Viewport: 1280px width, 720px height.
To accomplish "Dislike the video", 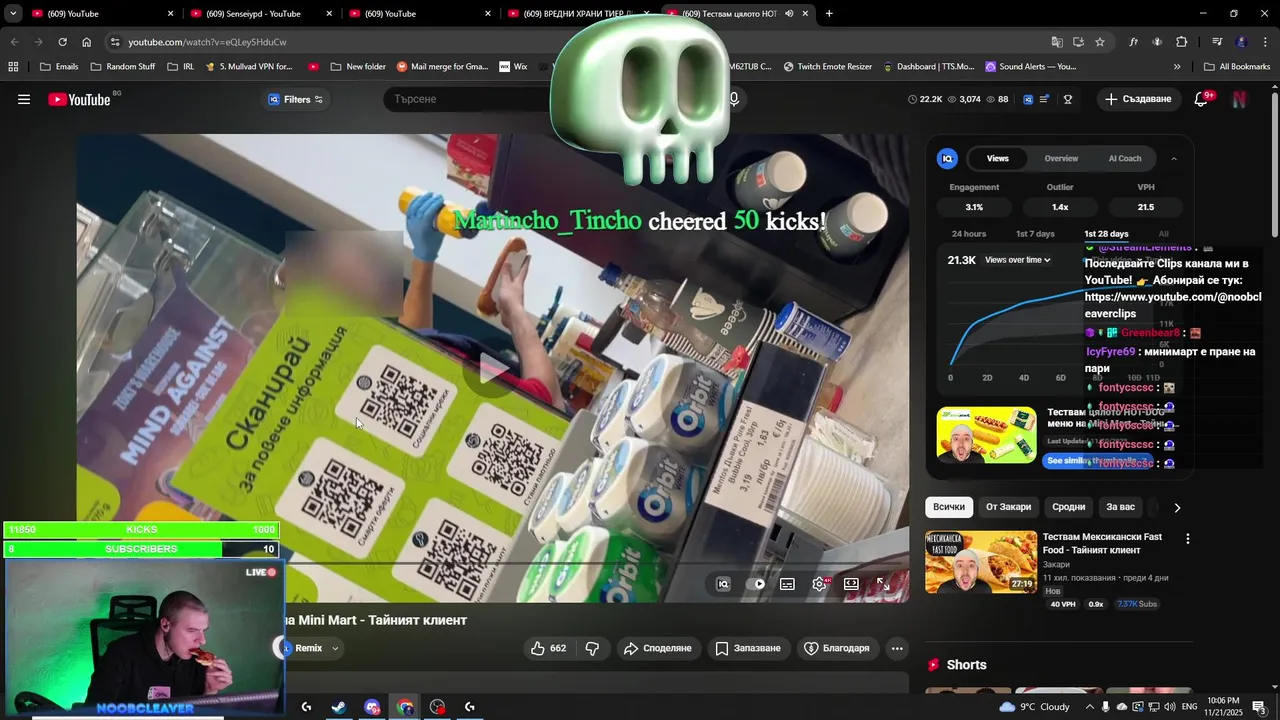I will click(592, 648).
